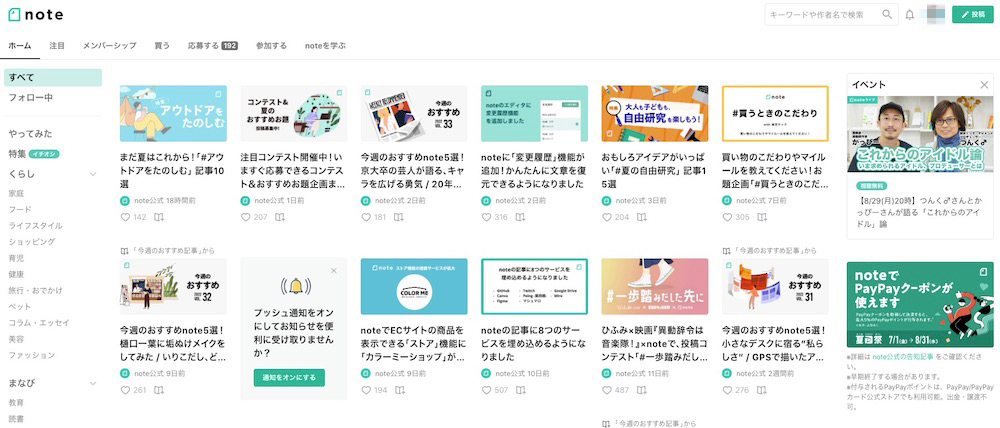Add the 305-likes article to magazine

click(761, 218)
